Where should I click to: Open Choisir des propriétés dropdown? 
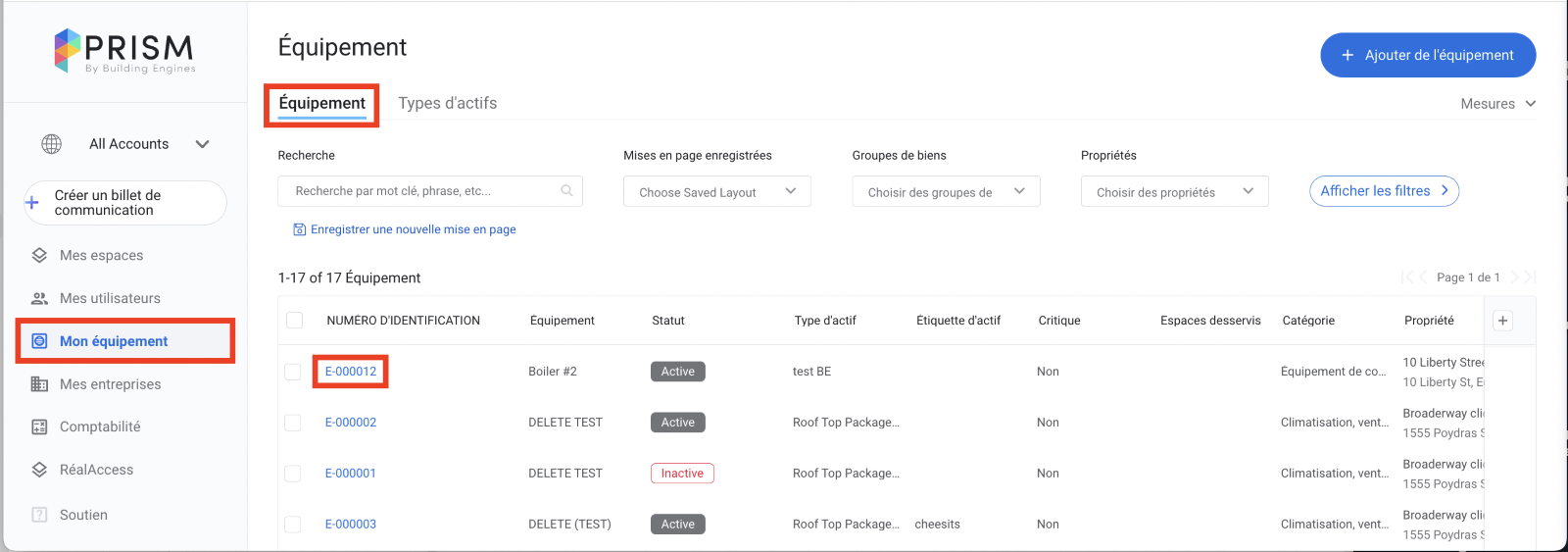coord(1174,192)
